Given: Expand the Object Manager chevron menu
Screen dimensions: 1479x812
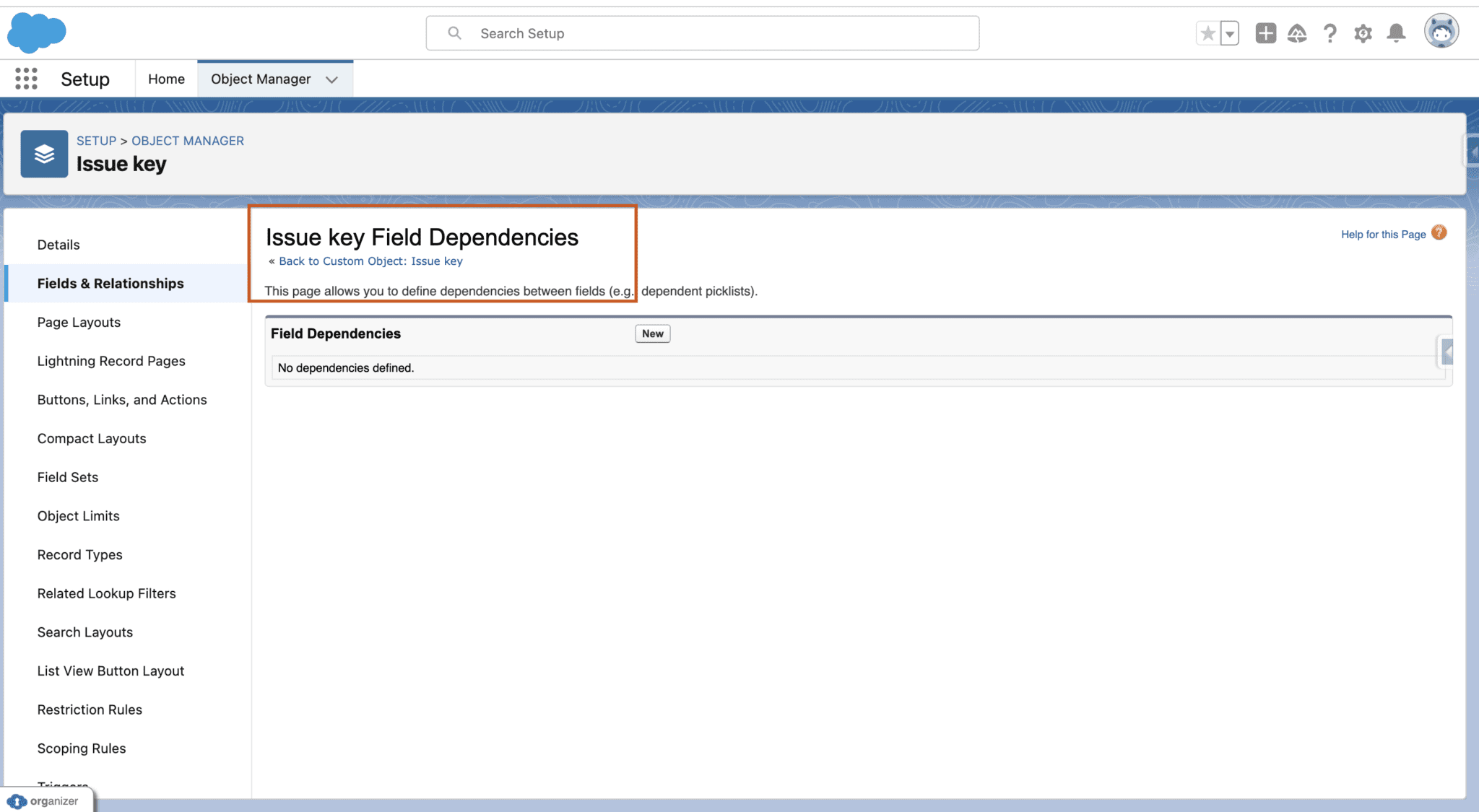Looking at the screenshot, I should pos(331,79).
